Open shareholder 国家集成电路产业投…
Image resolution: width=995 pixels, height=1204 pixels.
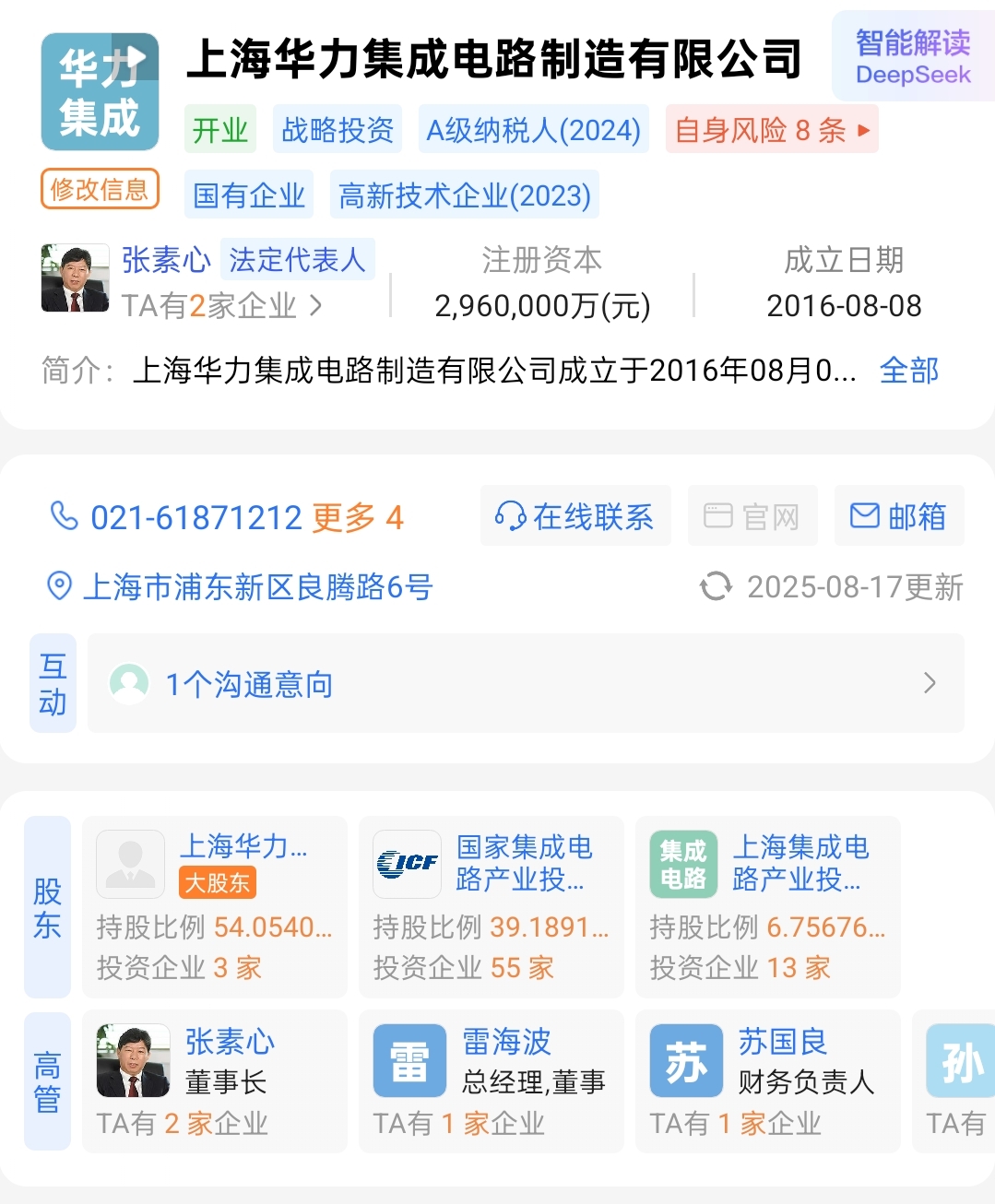click(x=524, y=862)
